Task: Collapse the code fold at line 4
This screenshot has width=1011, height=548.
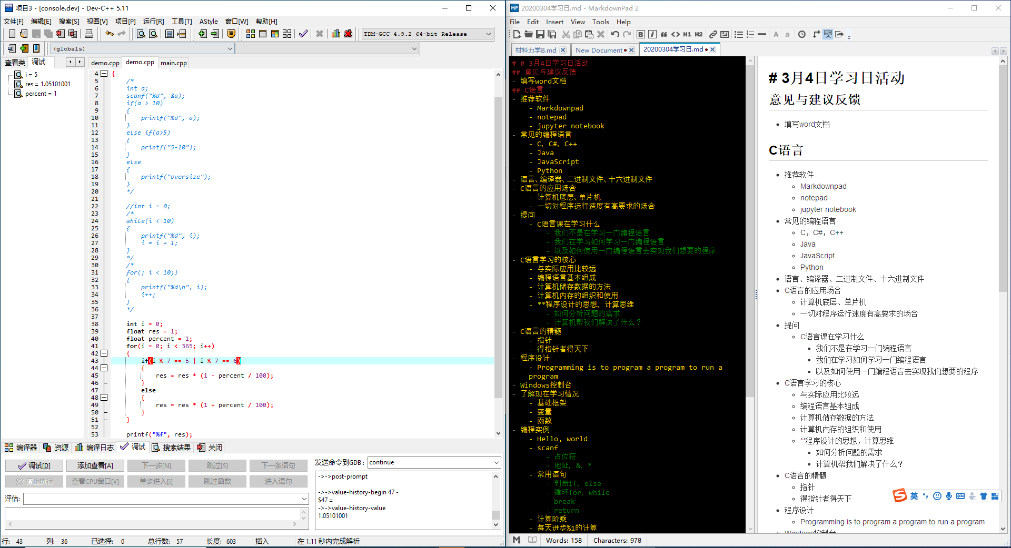Action: [x=104, y=73]
